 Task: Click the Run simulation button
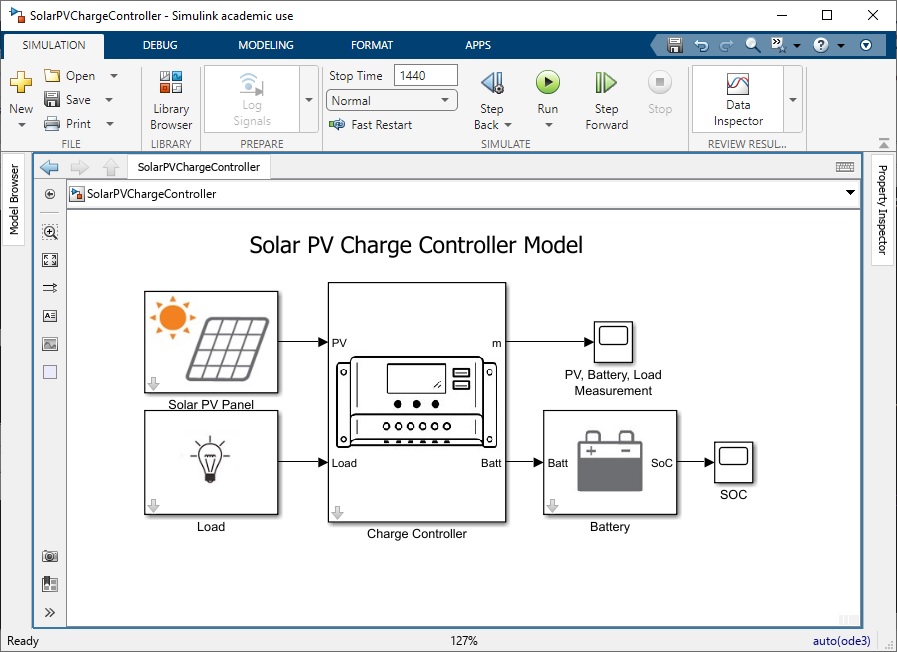click(x=547, y=84)
